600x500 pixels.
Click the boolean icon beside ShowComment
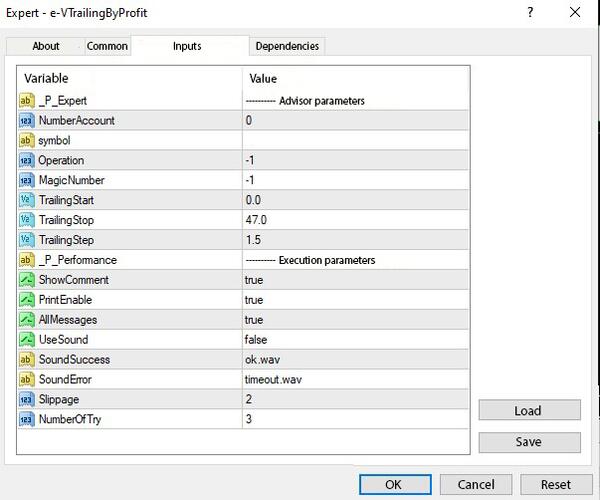coord(26,280)
